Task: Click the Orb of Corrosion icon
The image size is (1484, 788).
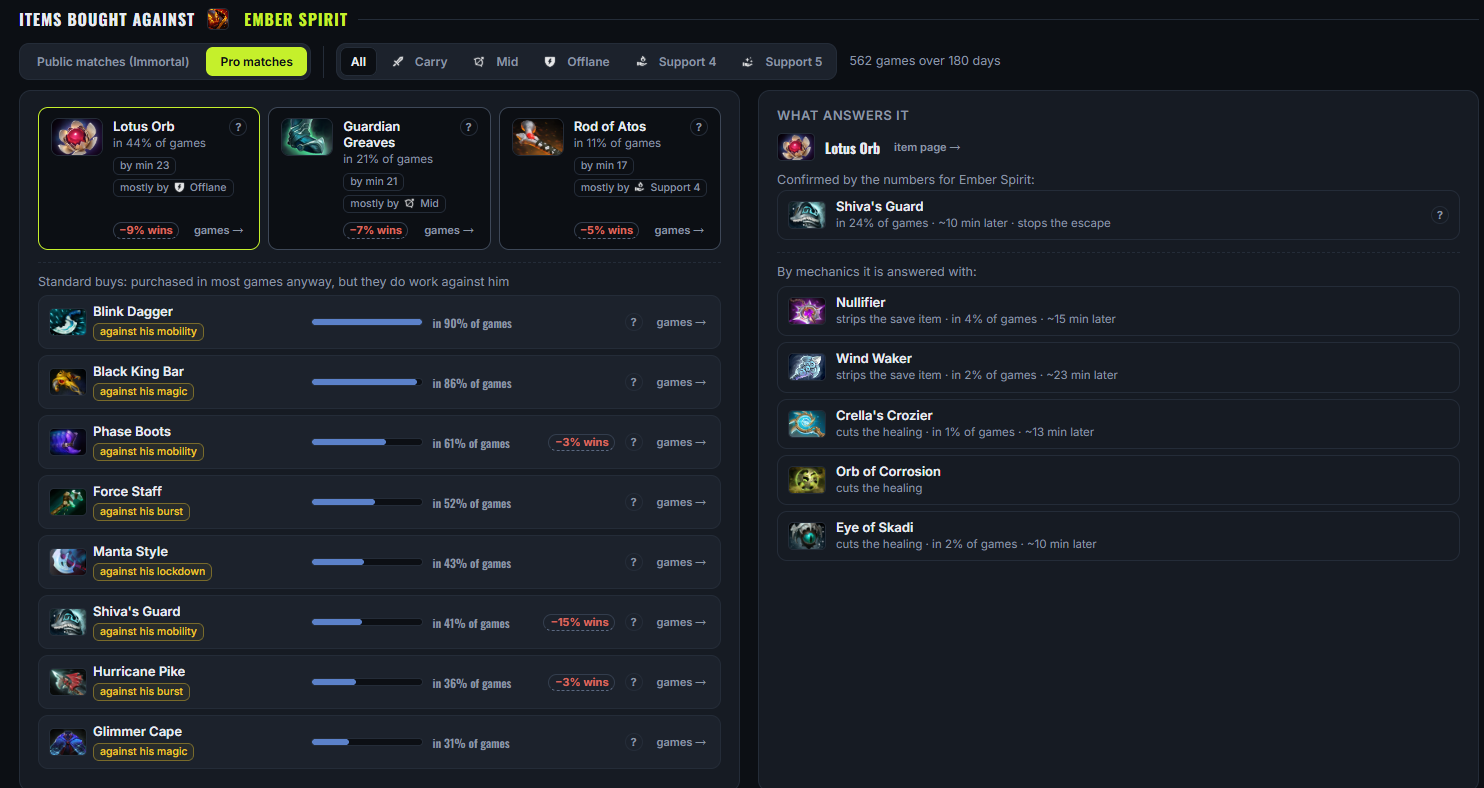Action: click(x=806, y=479)
